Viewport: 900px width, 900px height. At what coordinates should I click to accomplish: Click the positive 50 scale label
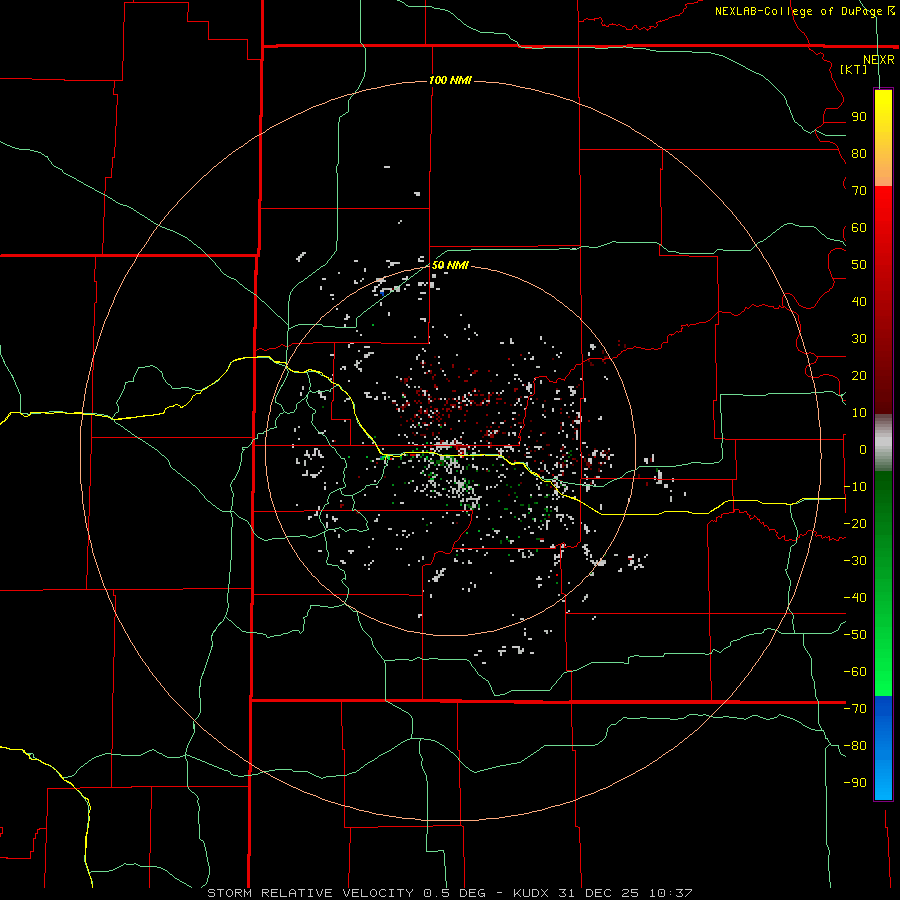859,265
